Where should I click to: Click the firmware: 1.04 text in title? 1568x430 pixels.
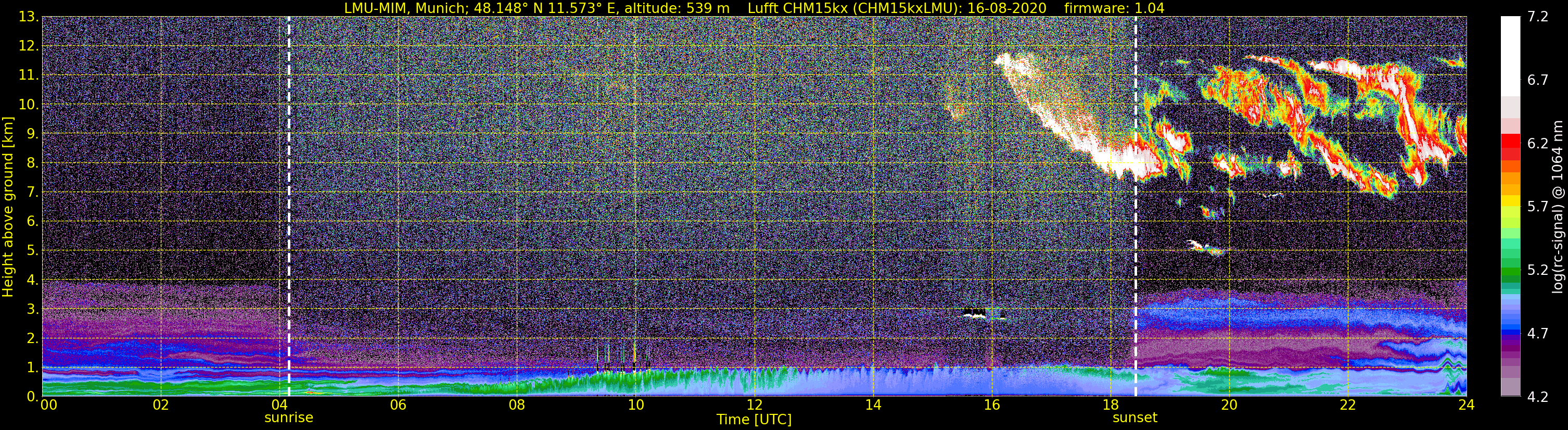click(1114, 8)
